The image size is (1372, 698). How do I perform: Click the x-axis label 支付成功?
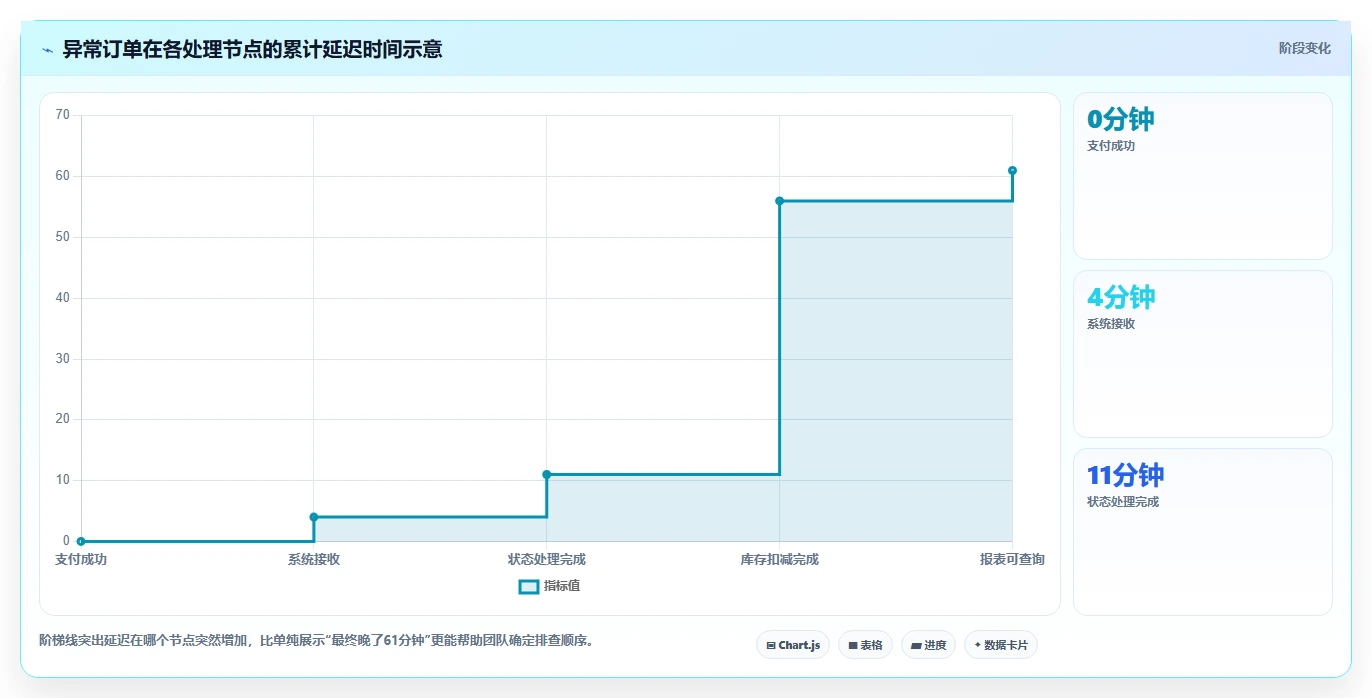point(81,559)
